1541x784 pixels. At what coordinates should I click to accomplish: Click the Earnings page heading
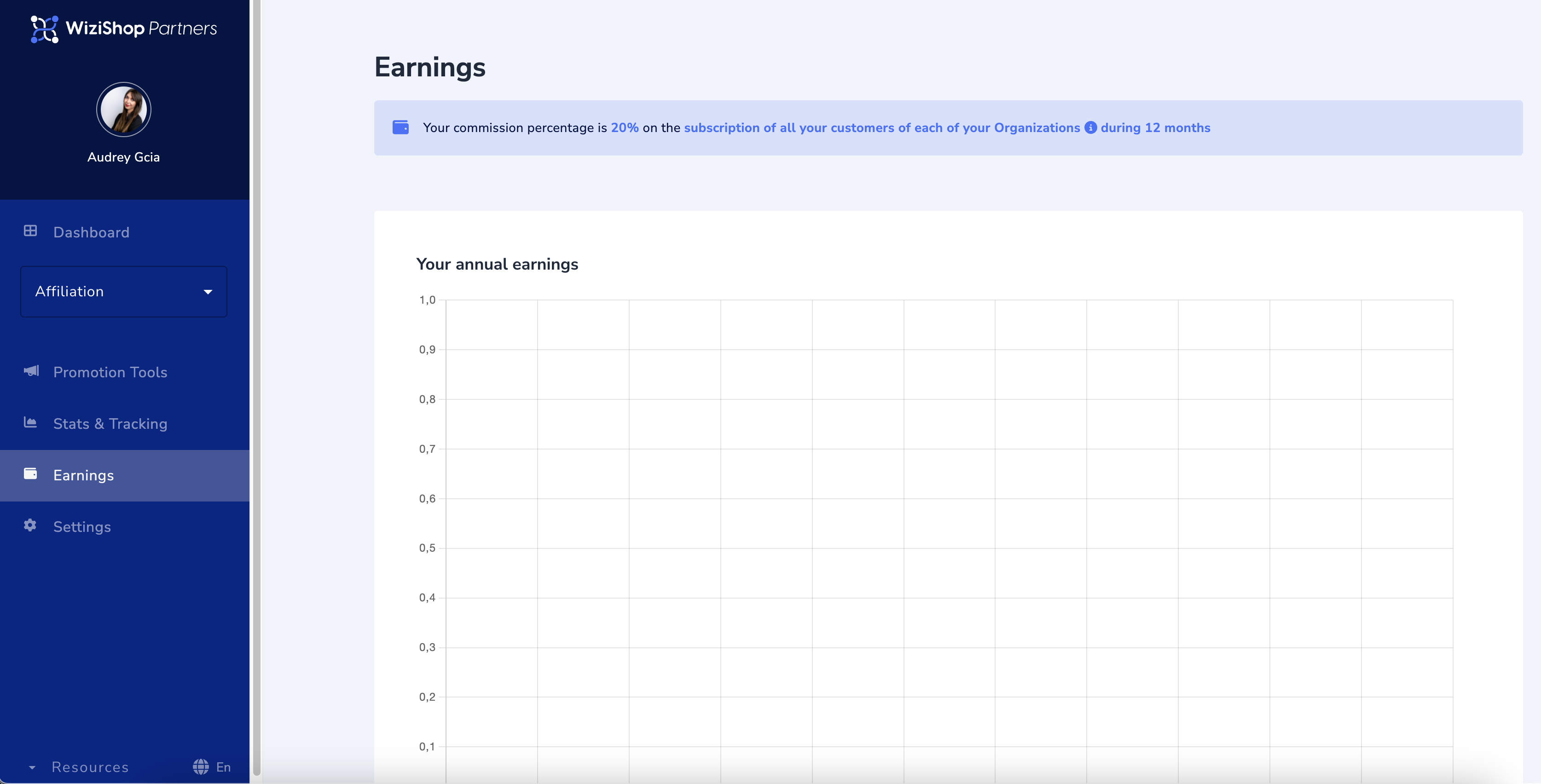click(x=430, y=67)
